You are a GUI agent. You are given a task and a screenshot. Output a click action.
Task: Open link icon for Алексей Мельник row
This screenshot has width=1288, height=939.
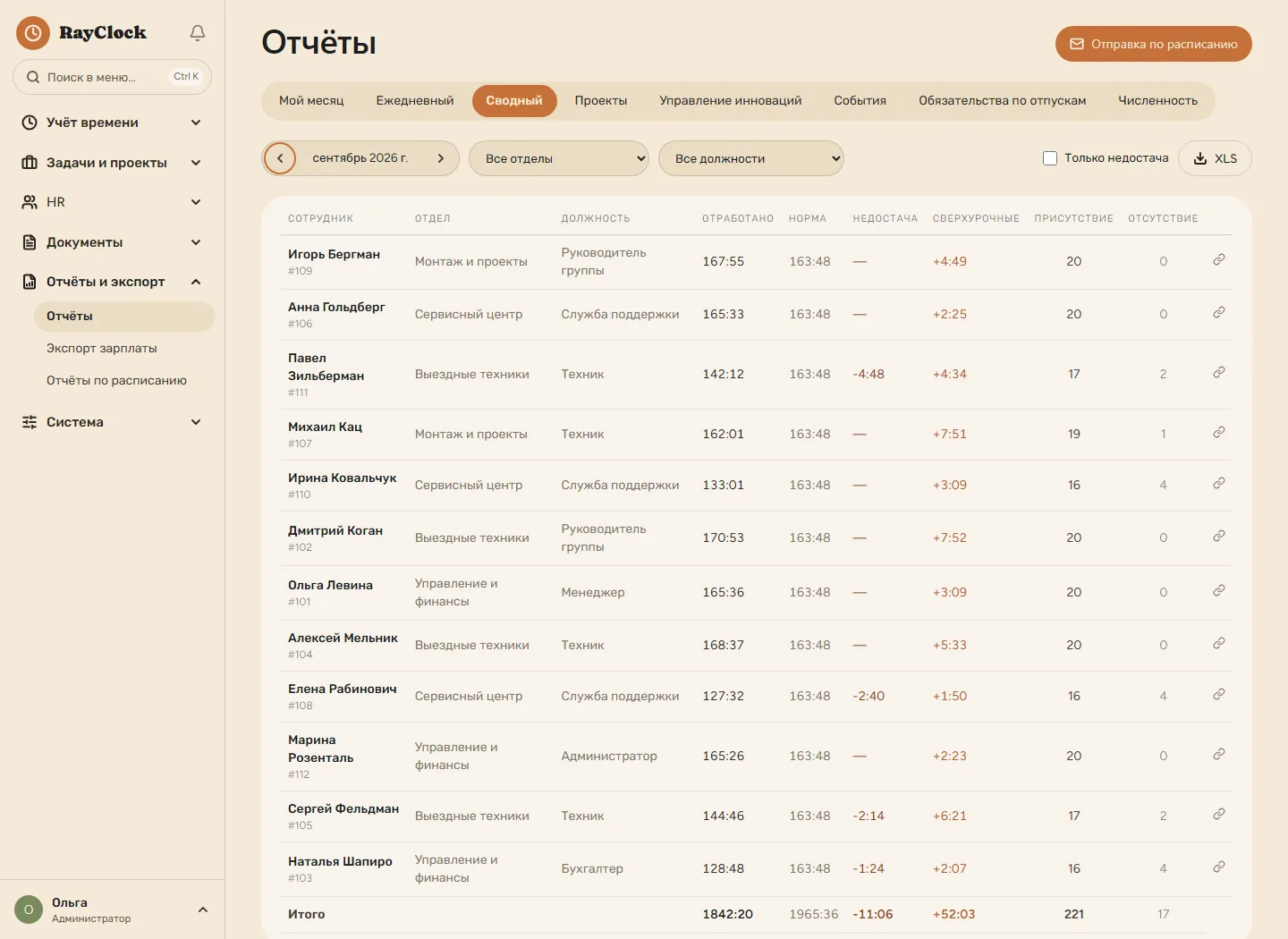point(1218,643)
